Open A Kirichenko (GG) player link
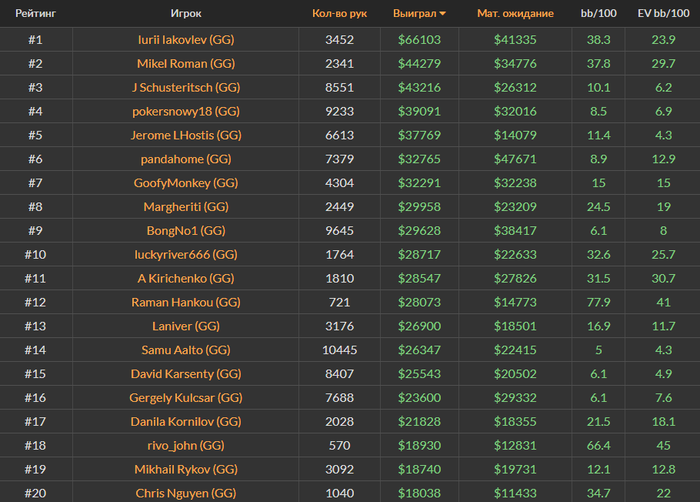Image resolution: width=700 pixels, height=502 pixels. tap(186, 278)
